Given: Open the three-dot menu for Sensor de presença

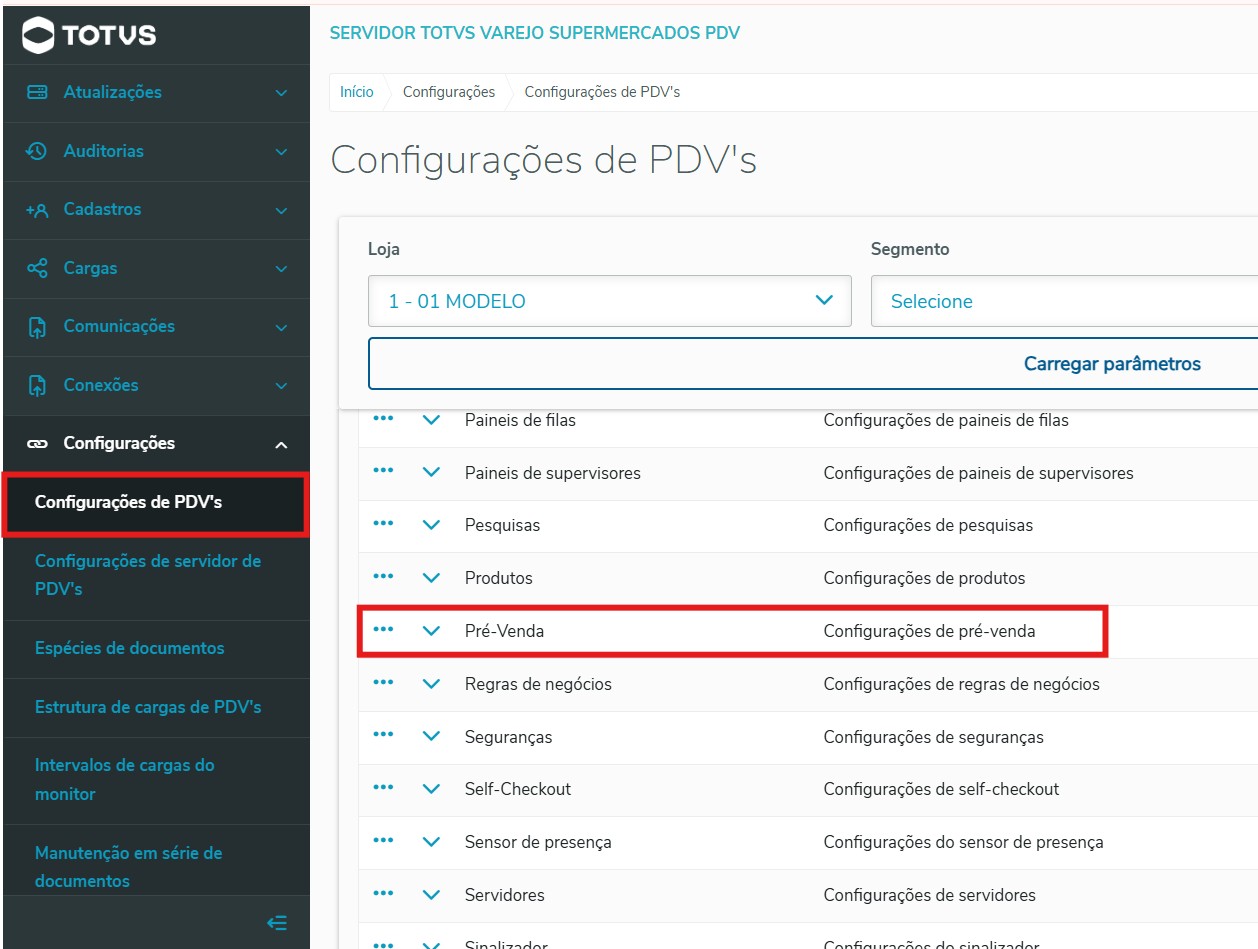Looking at the screenshot, I should pos(383,840).
